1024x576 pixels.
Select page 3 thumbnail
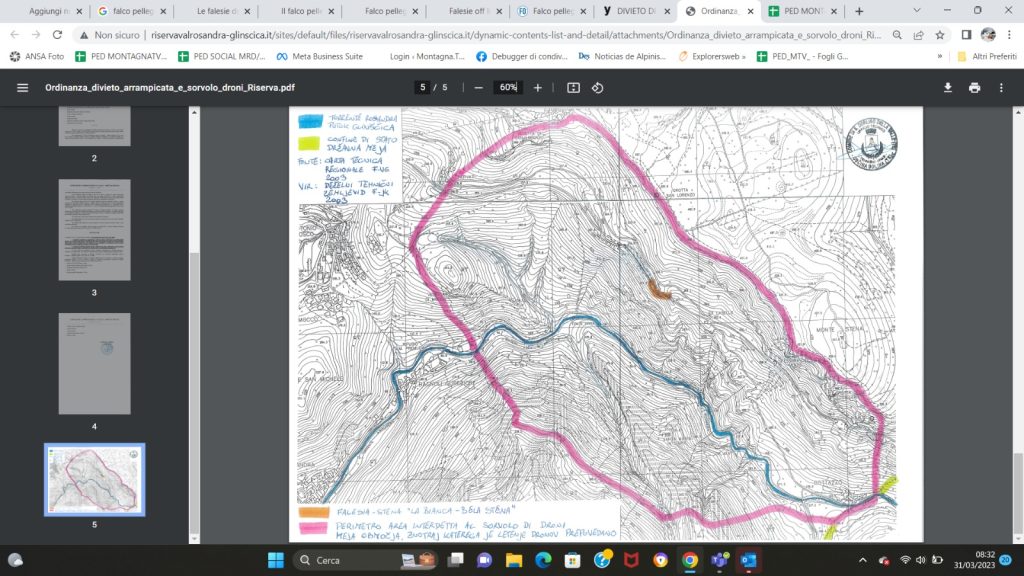[94, 231]
